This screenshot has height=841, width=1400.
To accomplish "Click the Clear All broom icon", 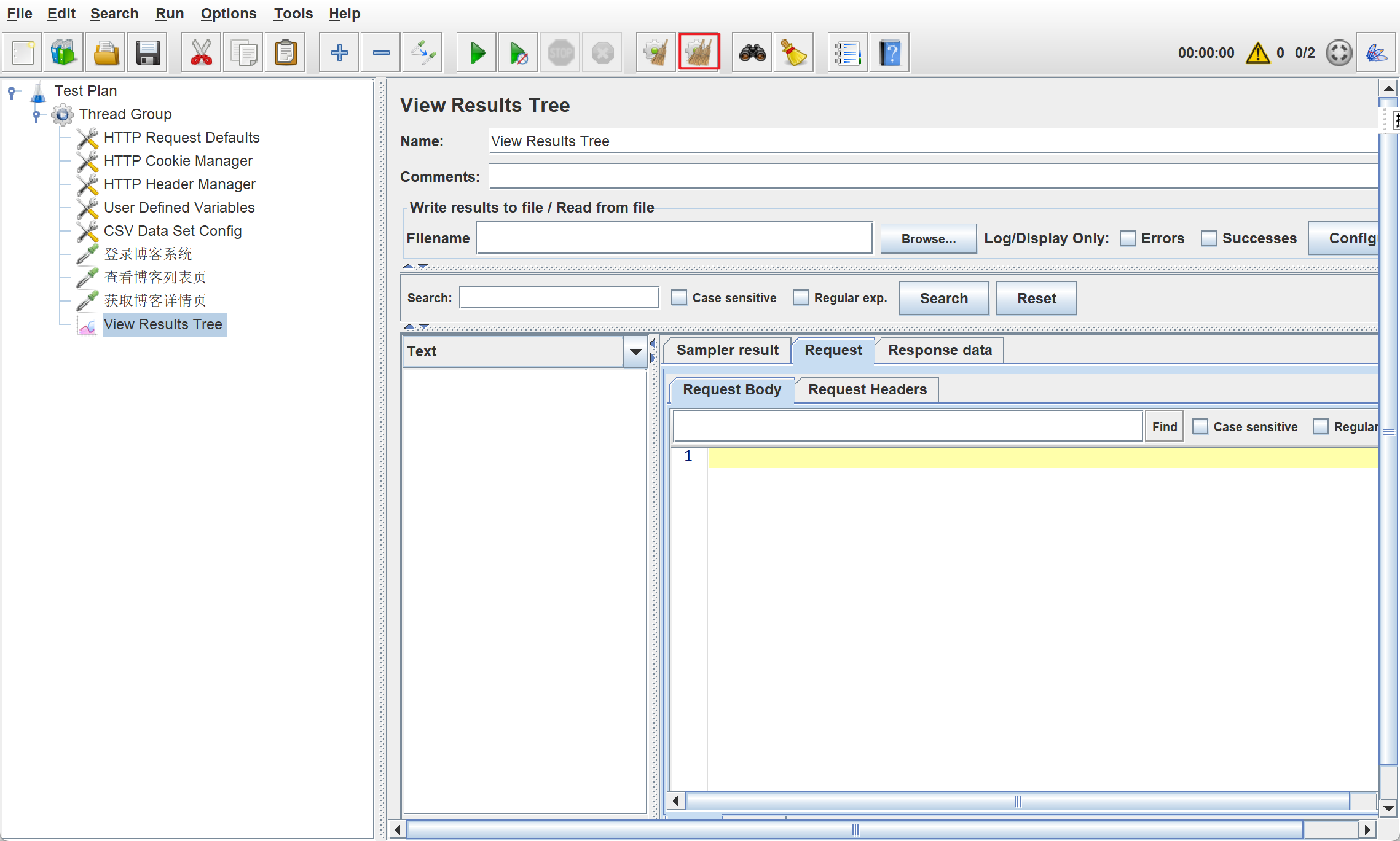I will pyautogui.click(x=699, y=53).
